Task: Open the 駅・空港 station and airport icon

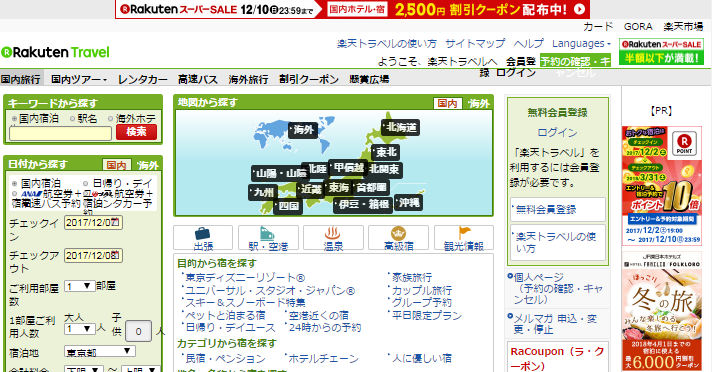Action: tap(268, 238)
